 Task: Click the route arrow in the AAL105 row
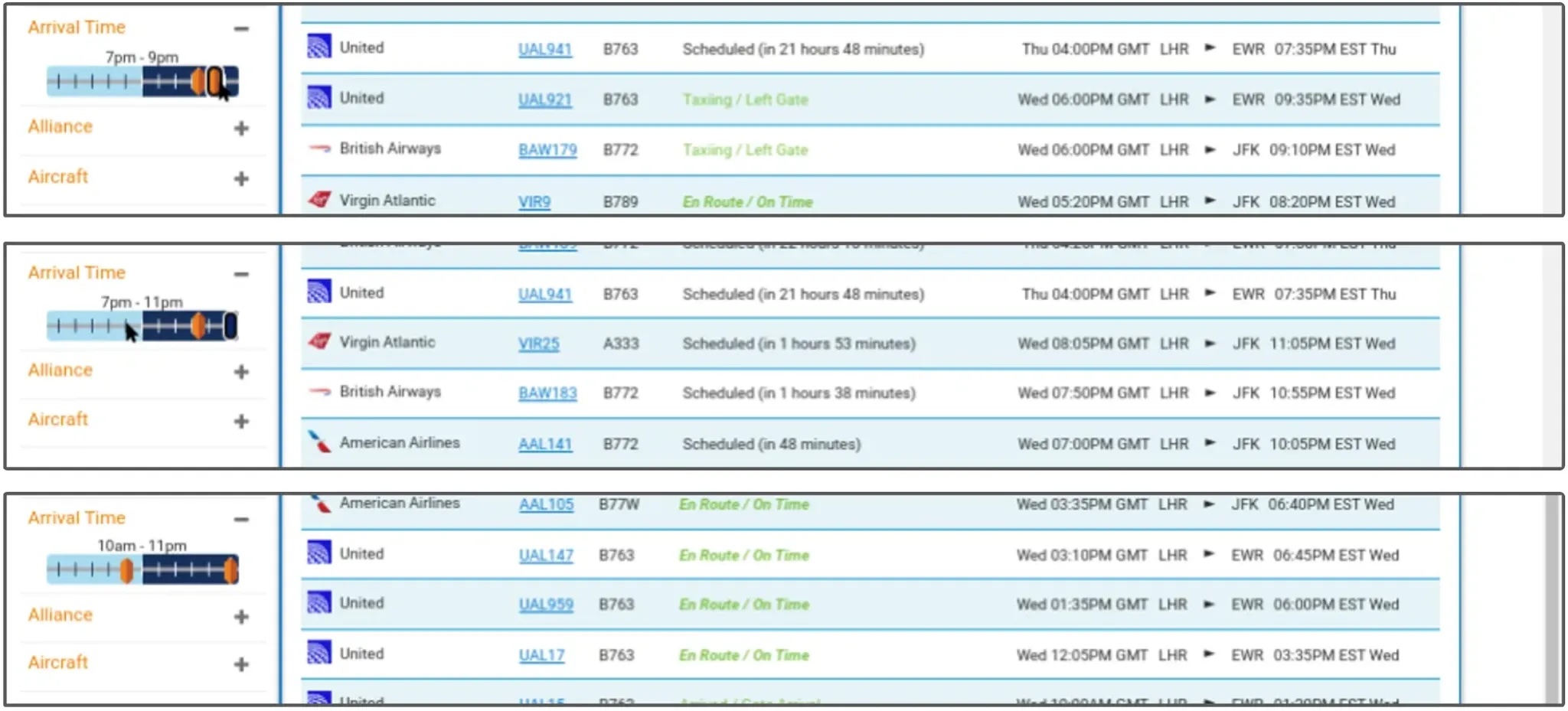pos(1209,504)
